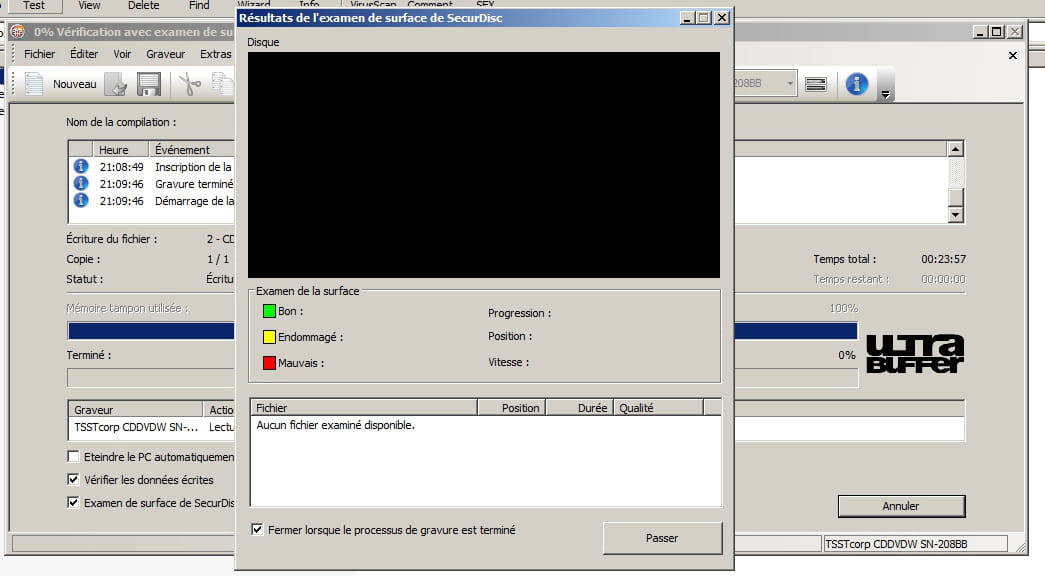Click the event log scrollbar thumb
The image size is (1045, 576).
point(956,197)
